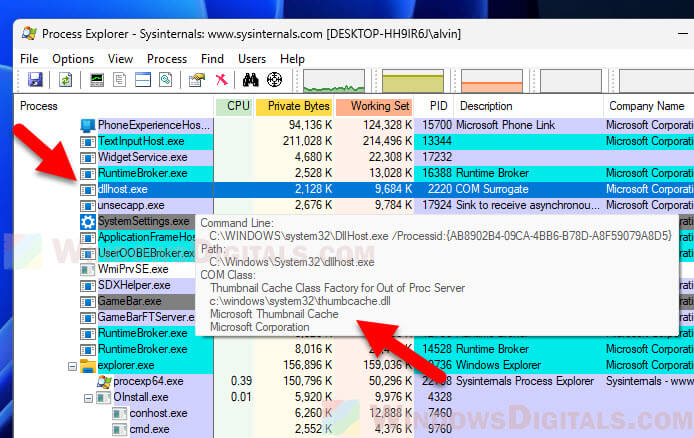Open the yellow commit history graph
Image resolution: width=694 pixels, height=438 pixels.
coord(413,81)
